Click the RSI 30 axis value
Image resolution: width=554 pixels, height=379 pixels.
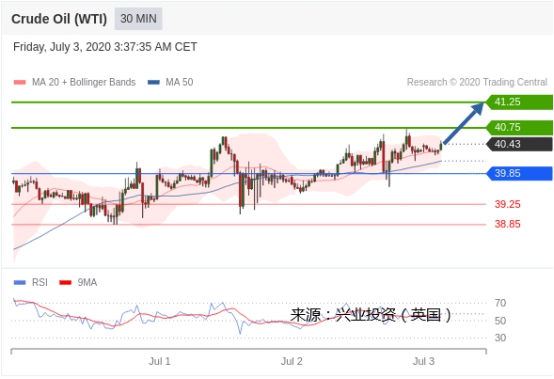tap(500, 338)
